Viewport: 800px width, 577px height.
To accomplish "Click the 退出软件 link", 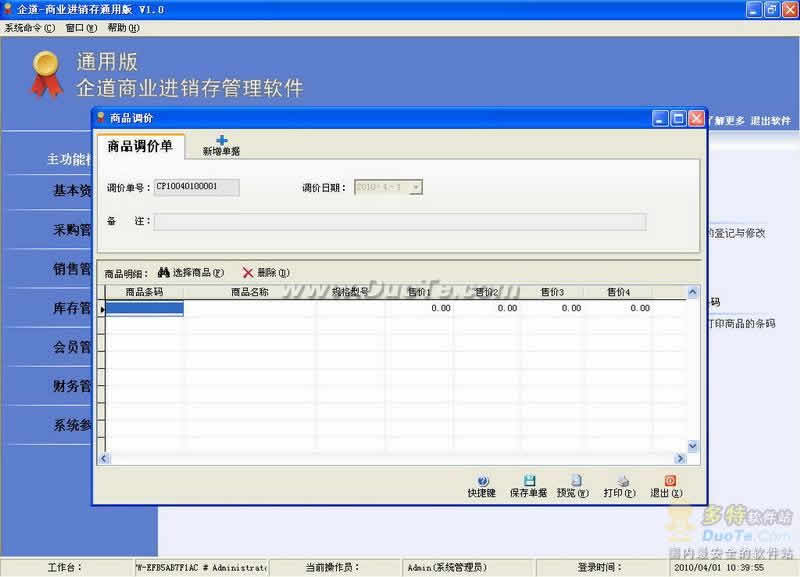I will pos(770,120).
